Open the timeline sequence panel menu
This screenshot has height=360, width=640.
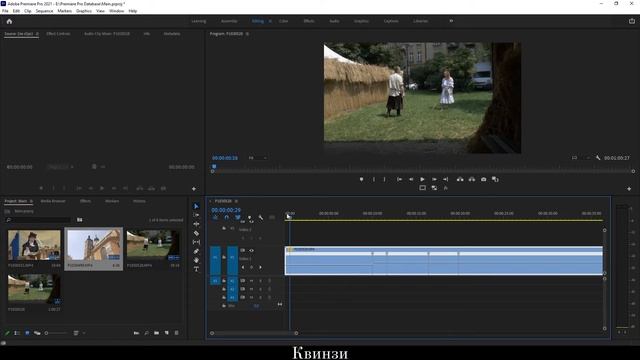[236, 201]
